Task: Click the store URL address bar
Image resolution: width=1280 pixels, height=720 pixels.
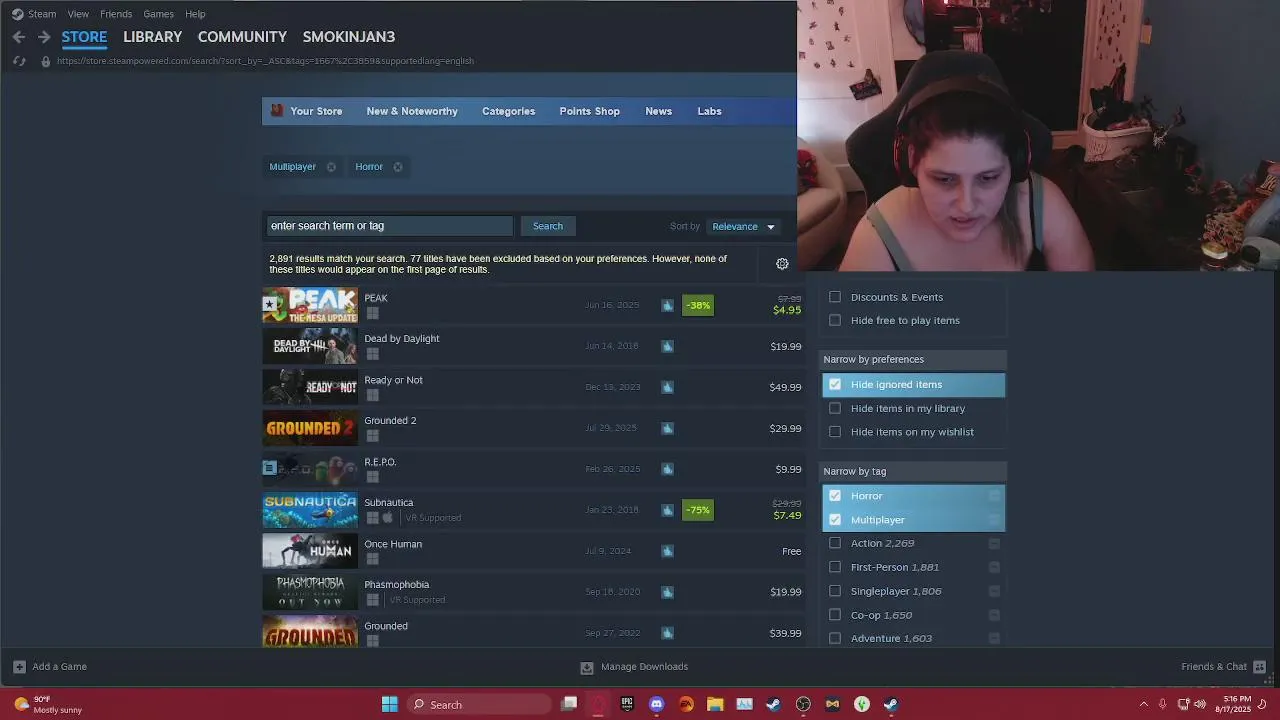Action: pyautogui.click(x=265, y=61)
